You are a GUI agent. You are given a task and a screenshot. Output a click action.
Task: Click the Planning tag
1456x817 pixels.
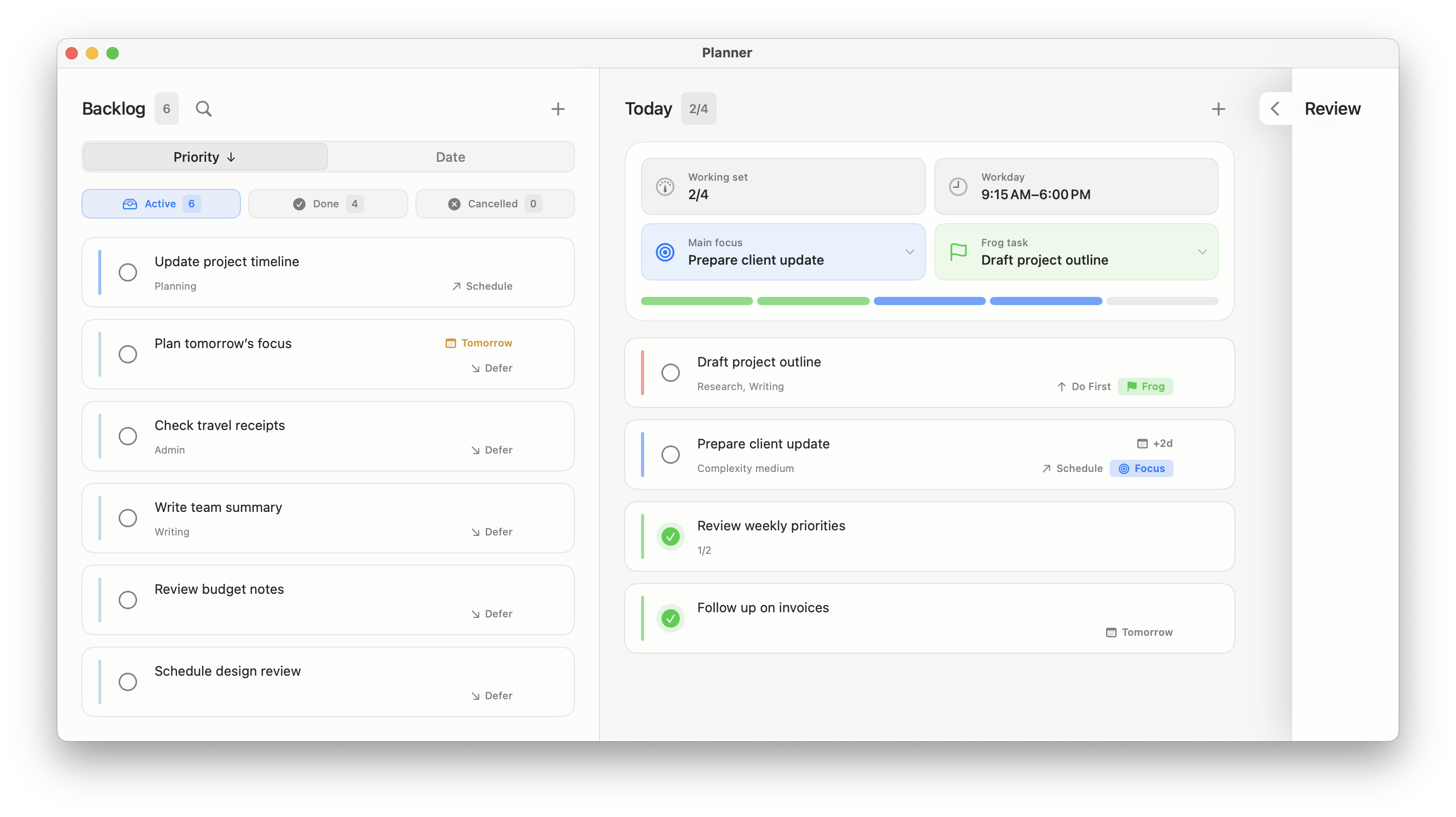pos(175,286)
